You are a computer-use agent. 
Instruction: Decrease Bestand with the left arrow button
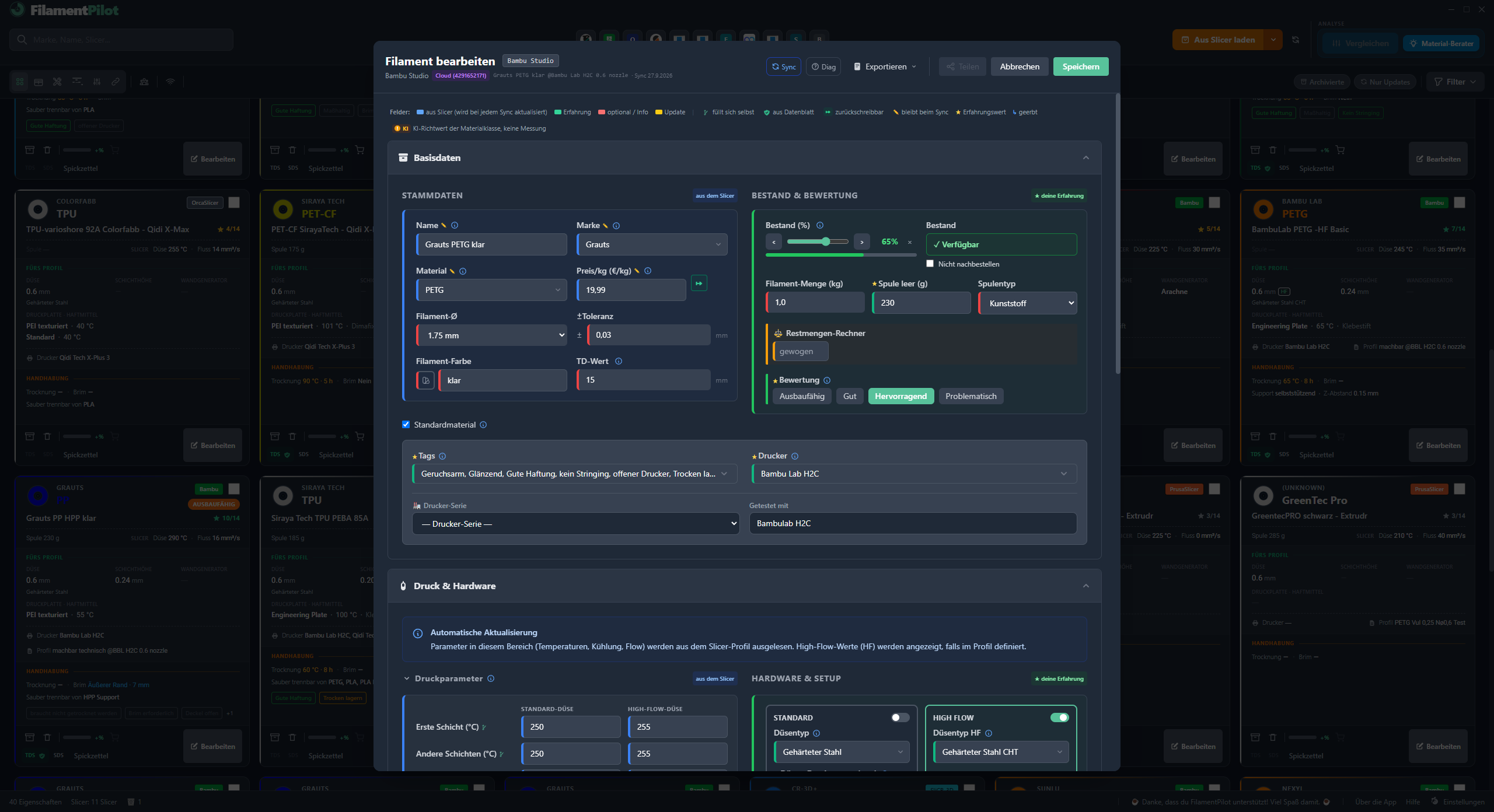[x=774, y=242]
